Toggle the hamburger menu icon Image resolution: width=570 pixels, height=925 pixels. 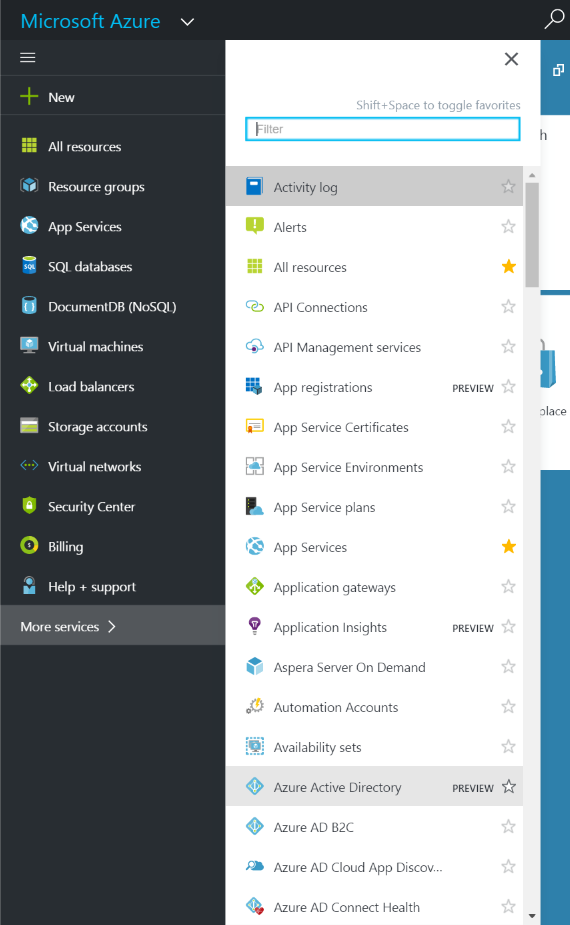[x=28, y=58]
